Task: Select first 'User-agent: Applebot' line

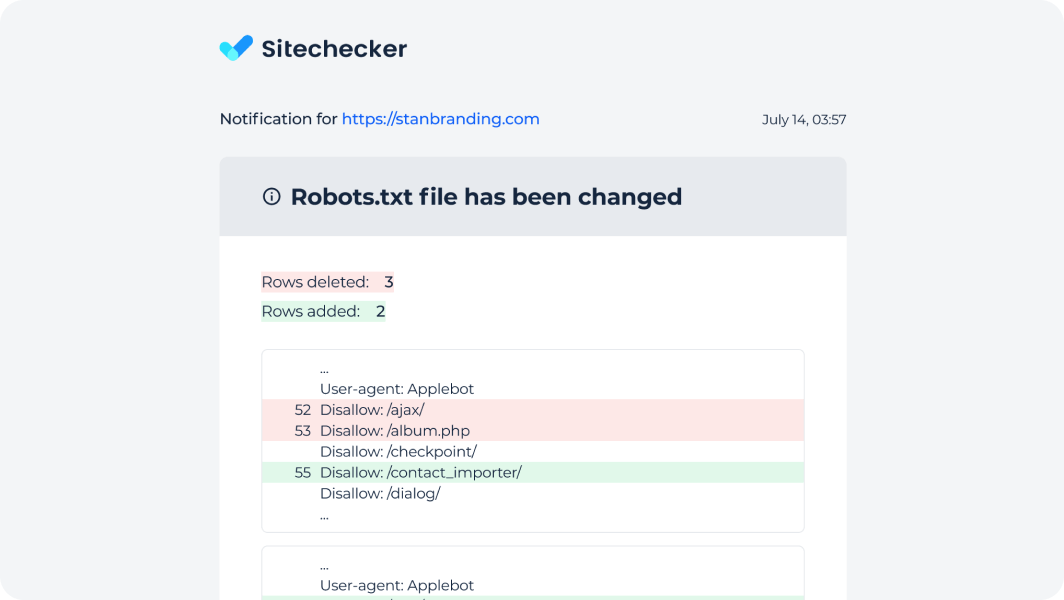Action: click(397, 389)
